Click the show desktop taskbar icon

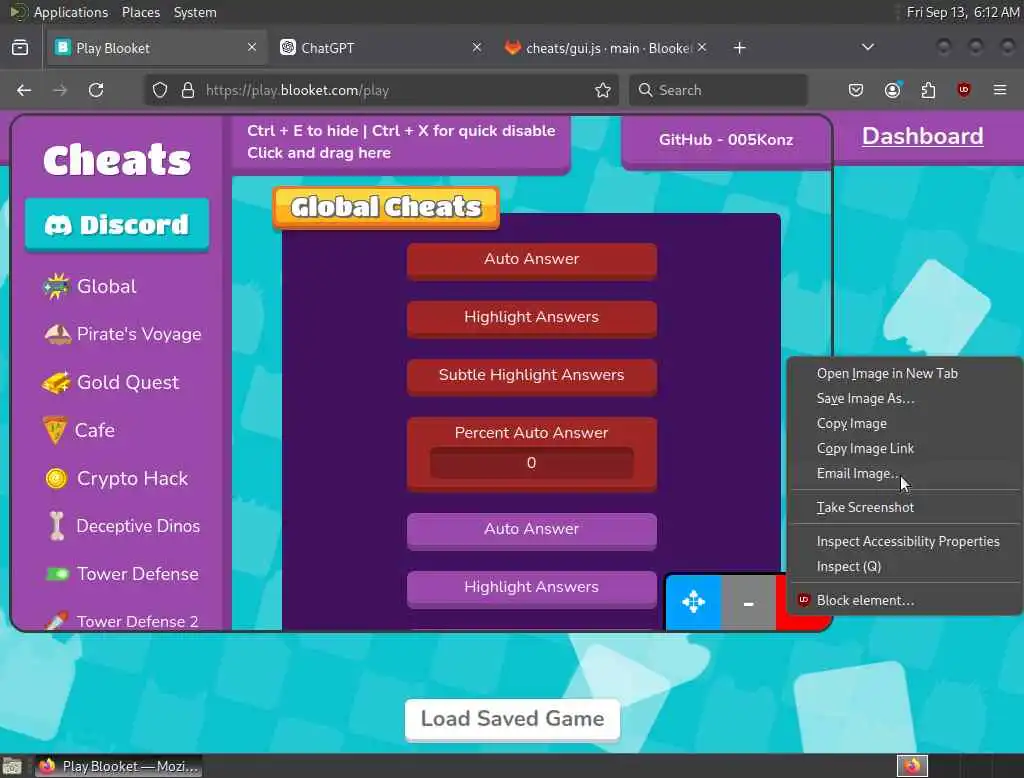click(x=12, y=766)
